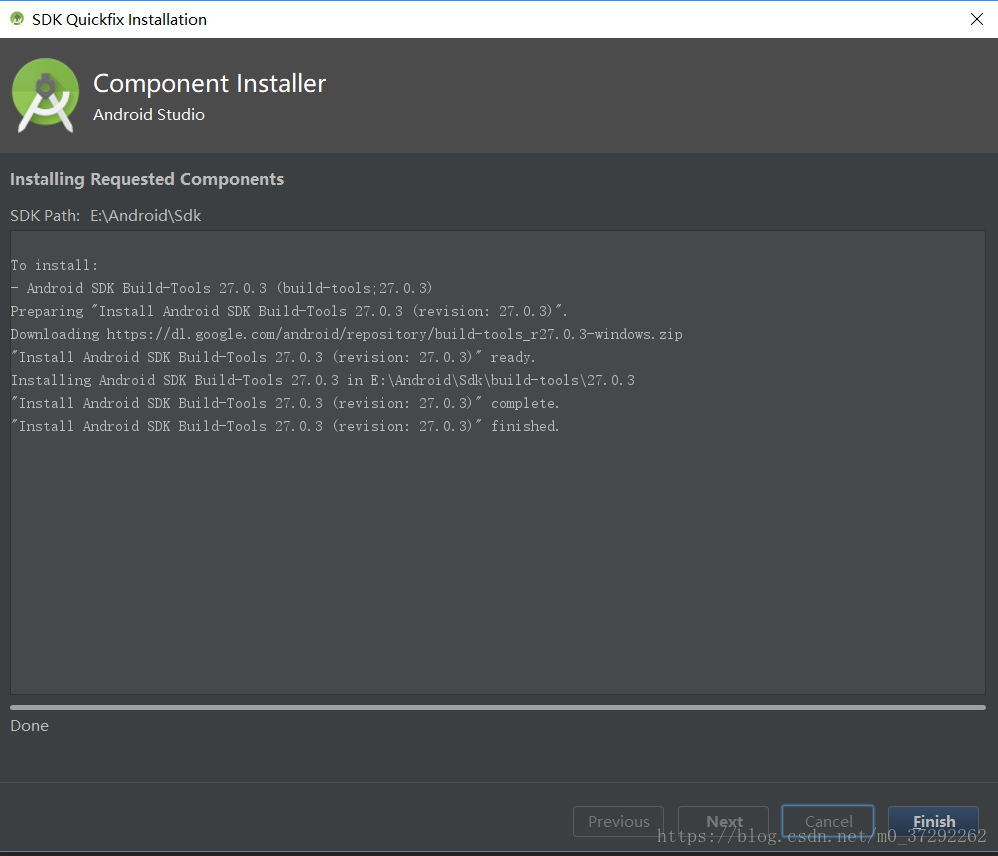
Task: Click the 'SDK Quickfix Installation' window title
Action: click(120, 20)
